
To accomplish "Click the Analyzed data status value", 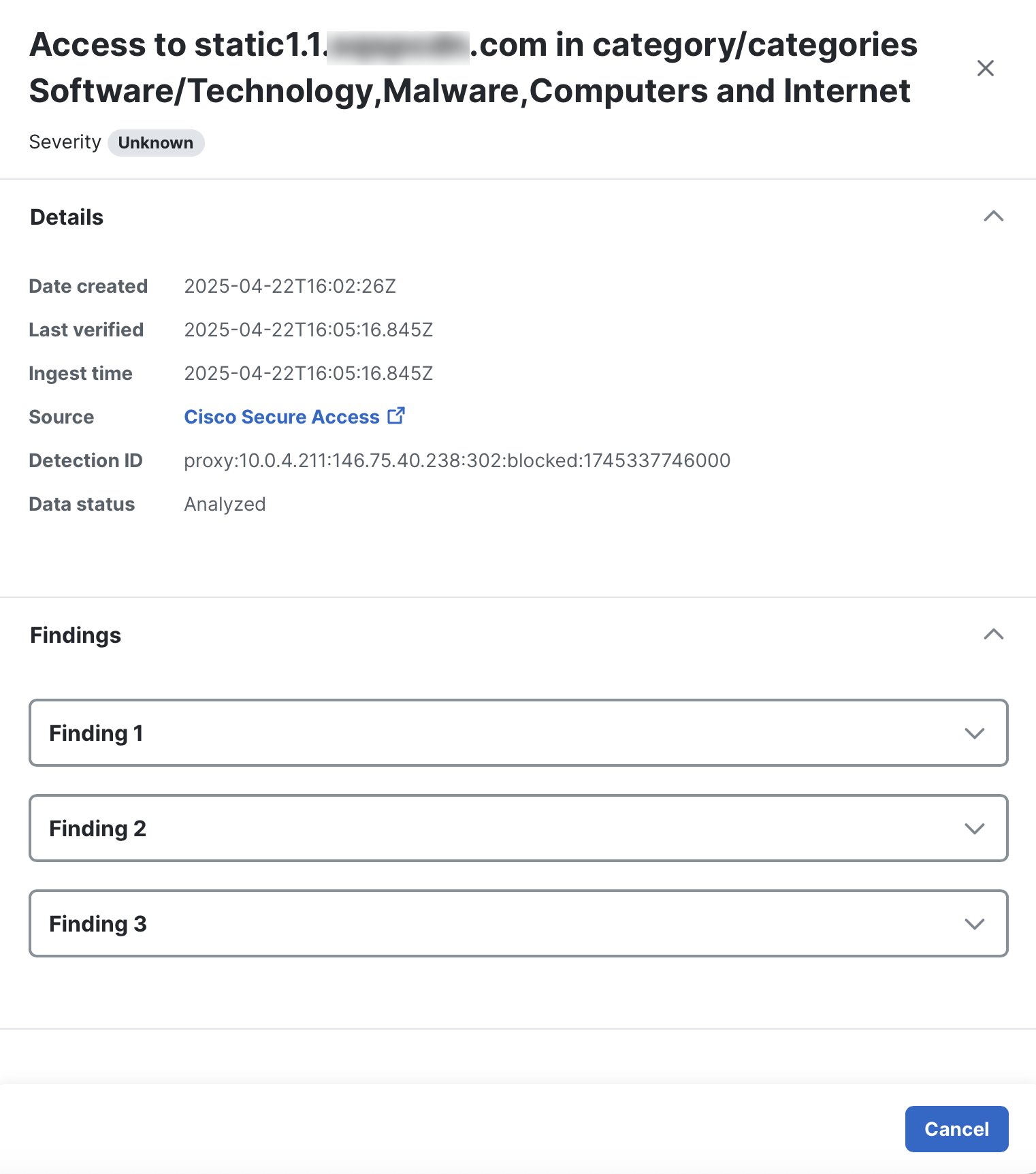I will (x=225, y=505).
